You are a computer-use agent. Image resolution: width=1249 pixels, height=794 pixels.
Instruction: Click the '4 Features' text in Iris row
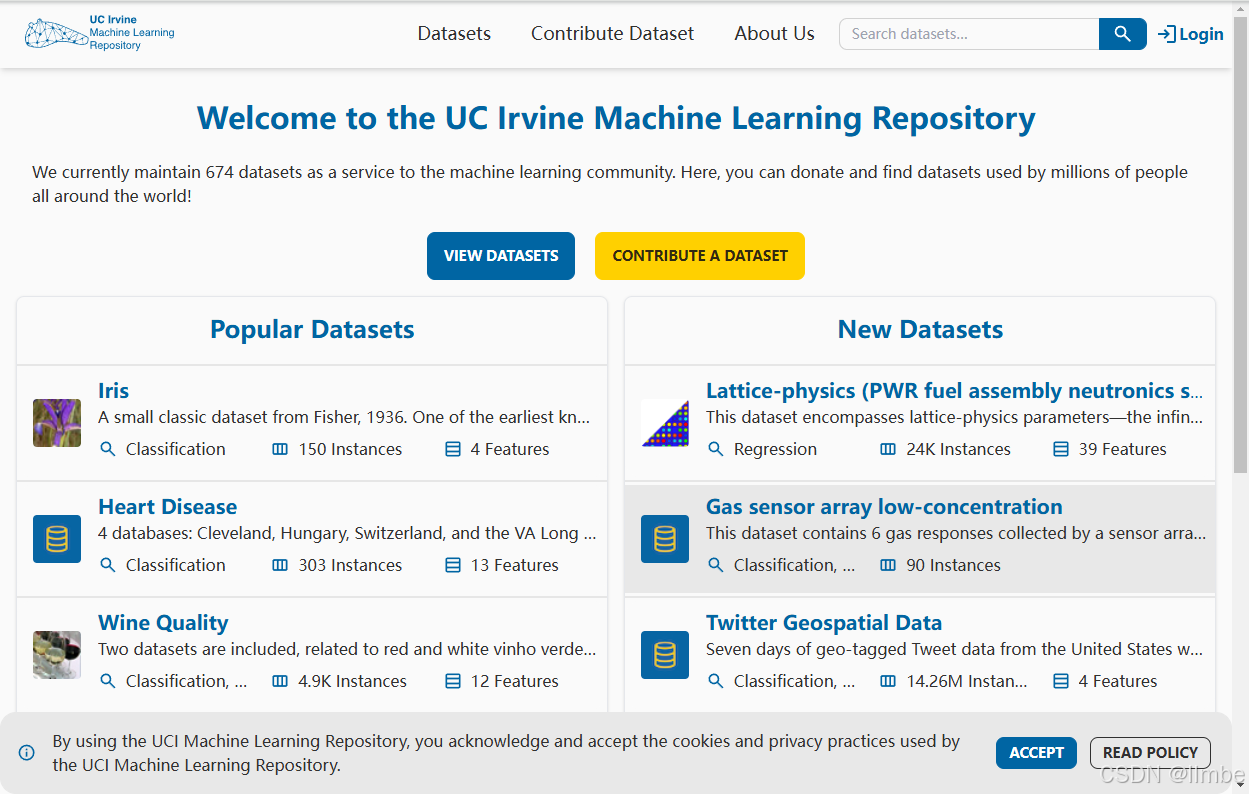510,449
